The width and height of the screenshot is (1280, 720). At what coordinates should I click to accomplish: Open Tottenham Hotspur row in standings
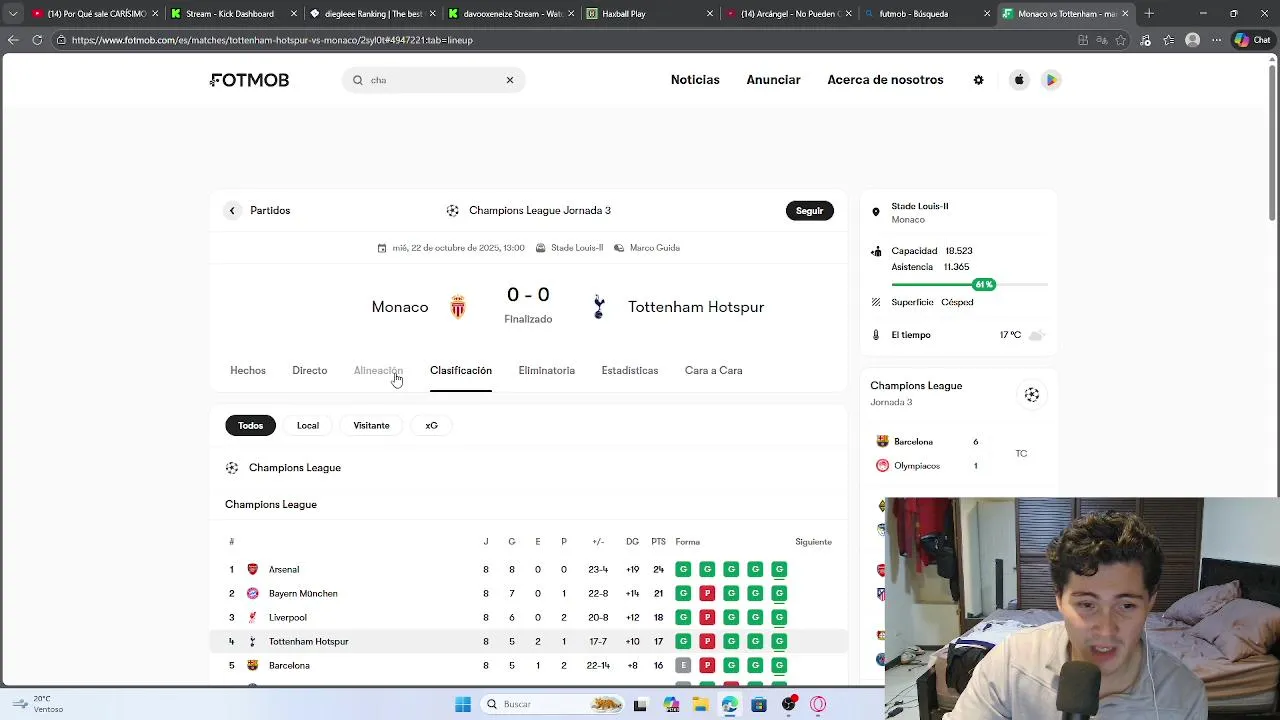528,641
